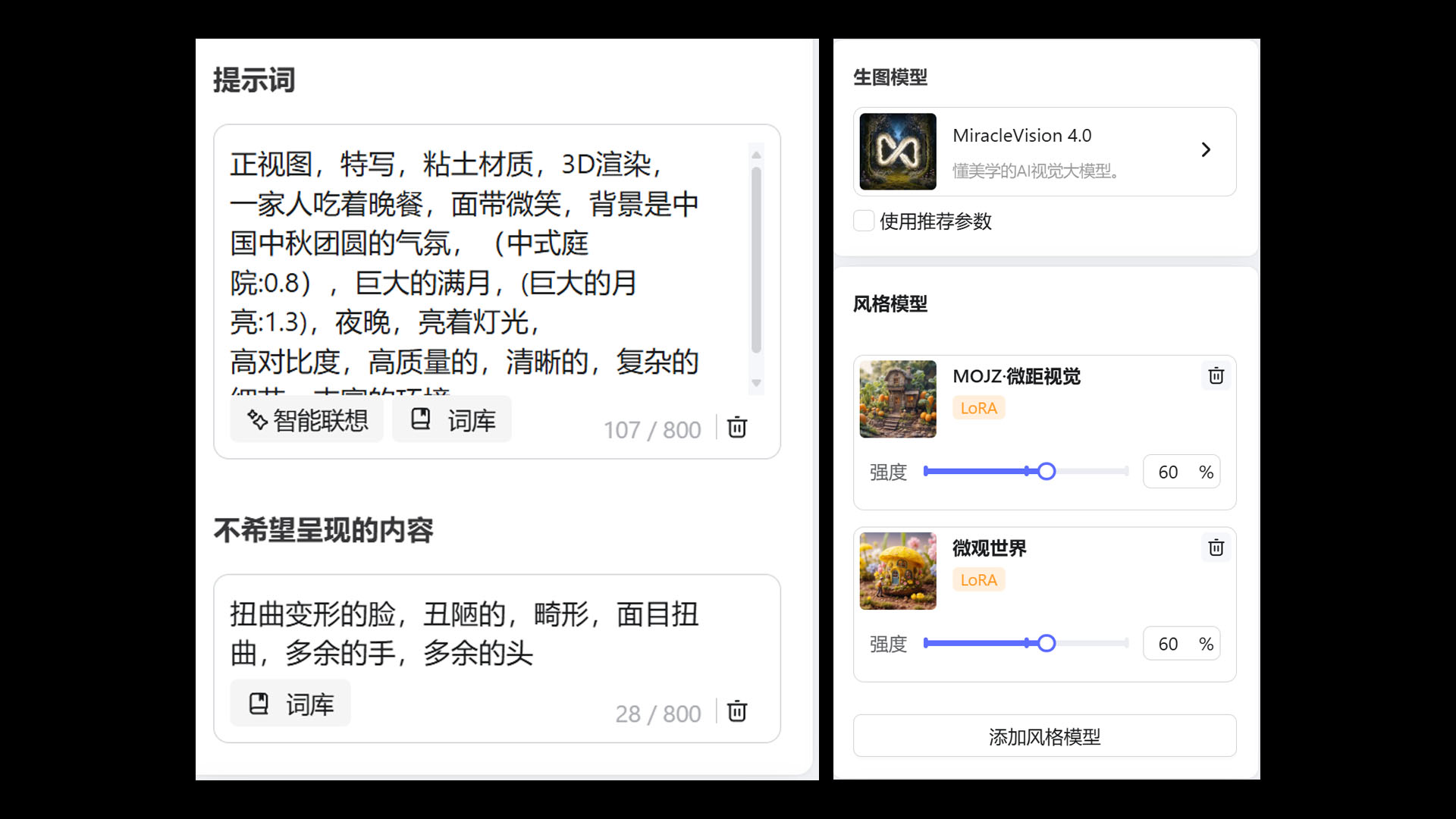Viewport: 1456px width, 819px height.
Task: Click the MiracleVision 4.0 model logo
Action: click(x=898, y=151)
